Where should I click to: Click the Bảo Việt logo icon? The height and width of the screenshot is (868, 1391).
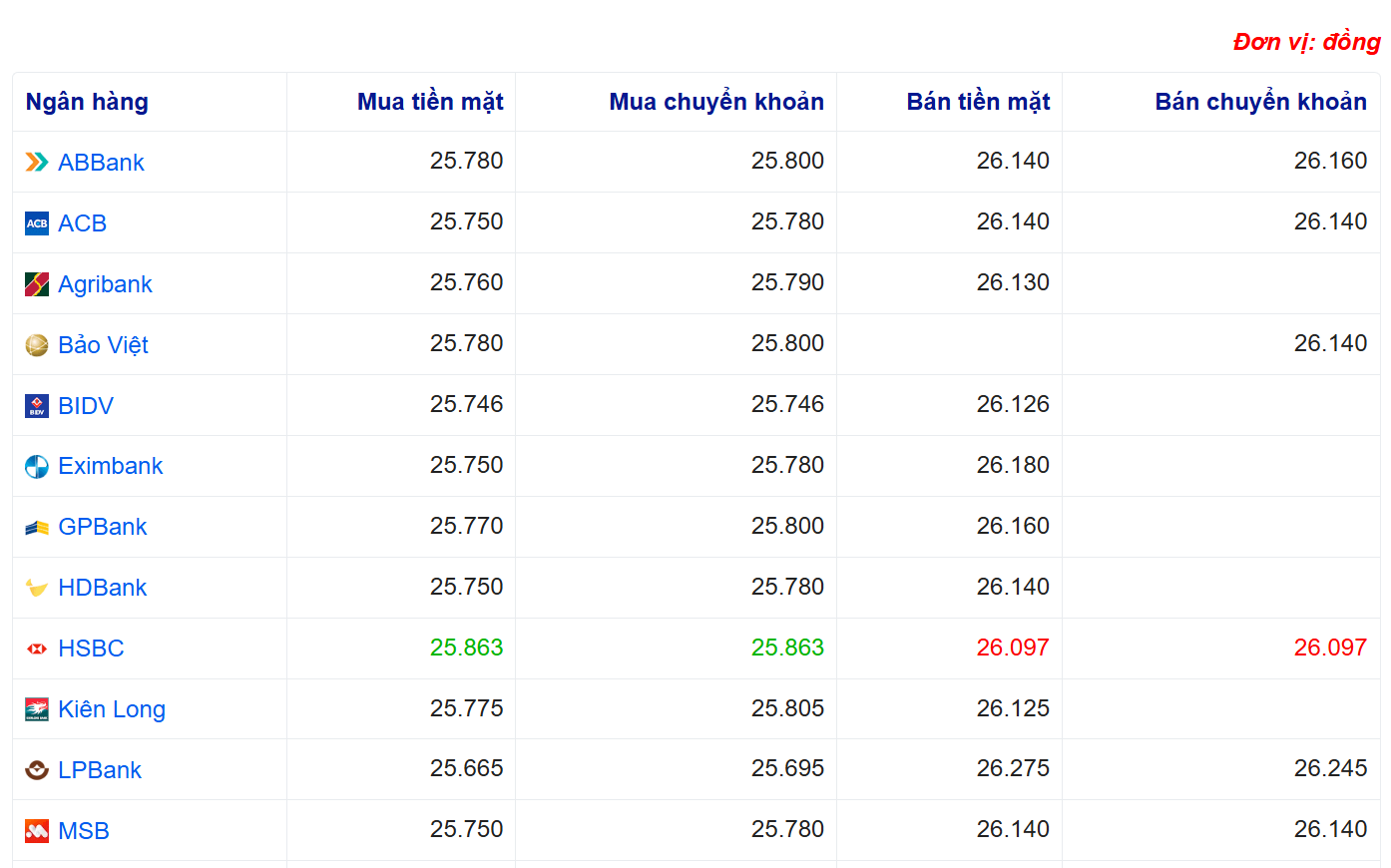tap(37, 345)
